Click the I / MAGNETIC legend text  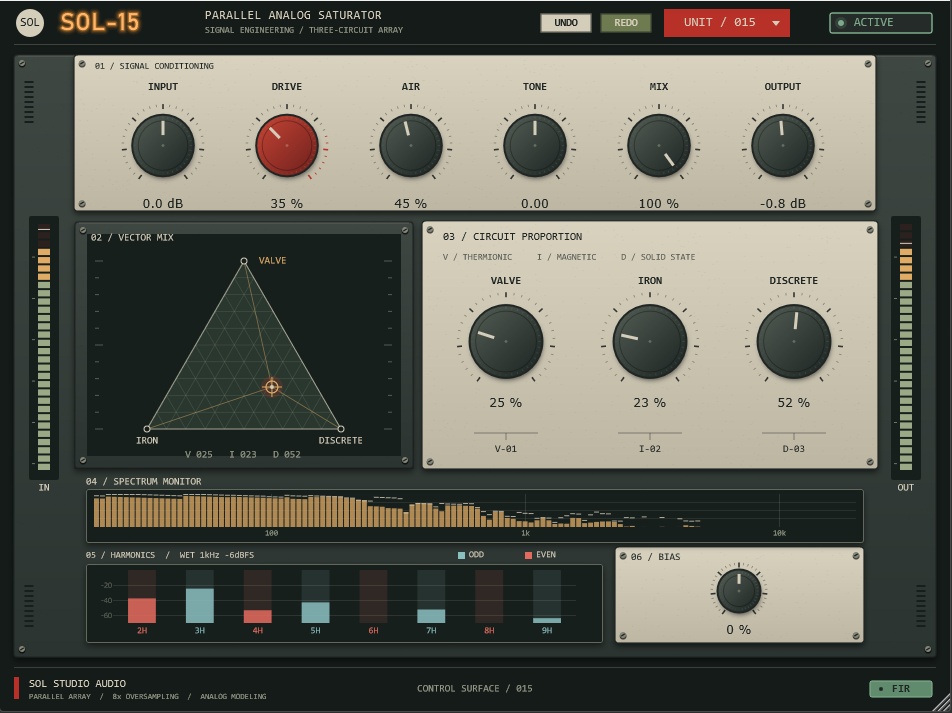pos(566,258)
